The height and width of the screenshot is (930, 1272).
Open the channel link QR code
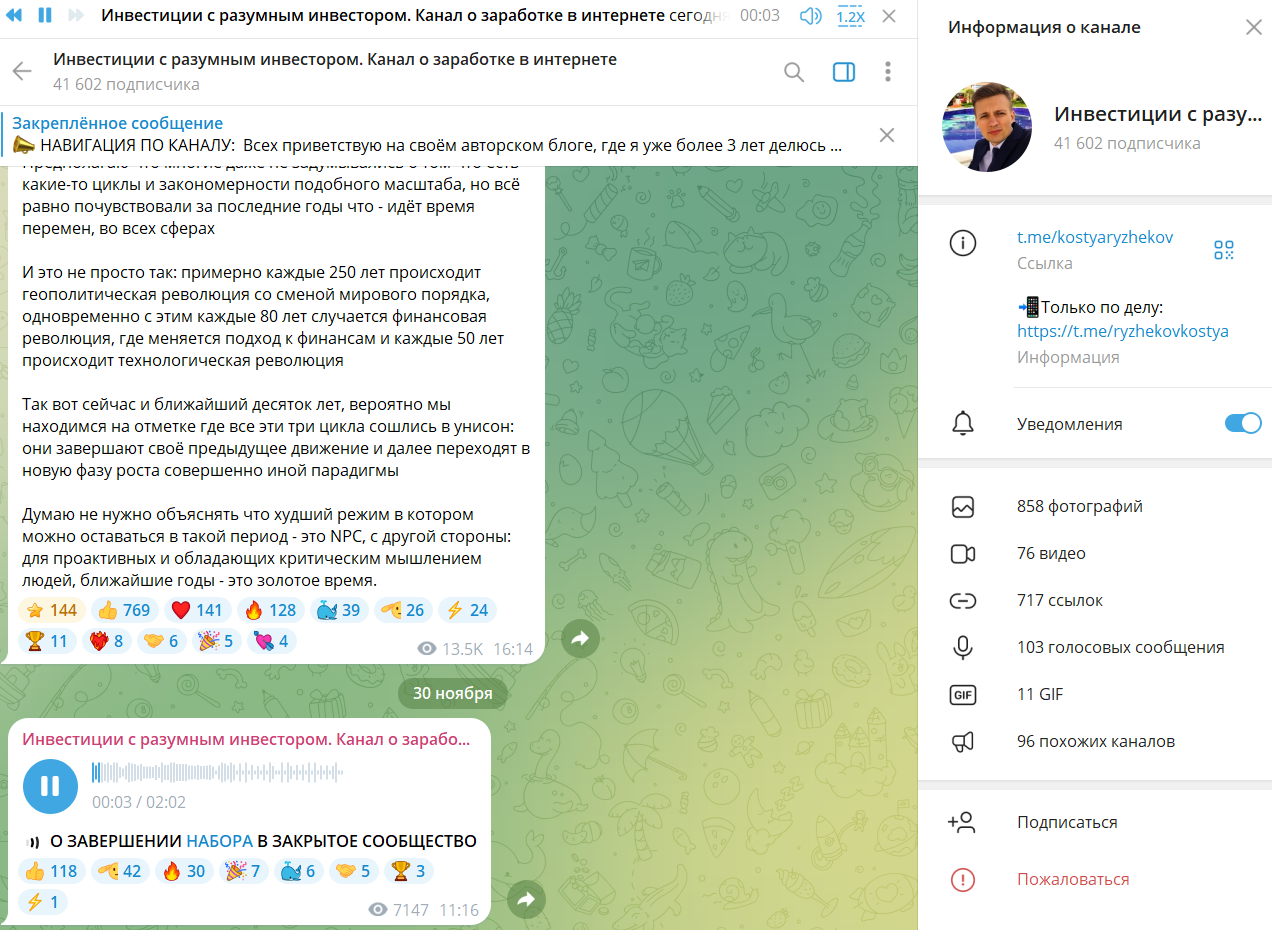(x=1224, y=250)
